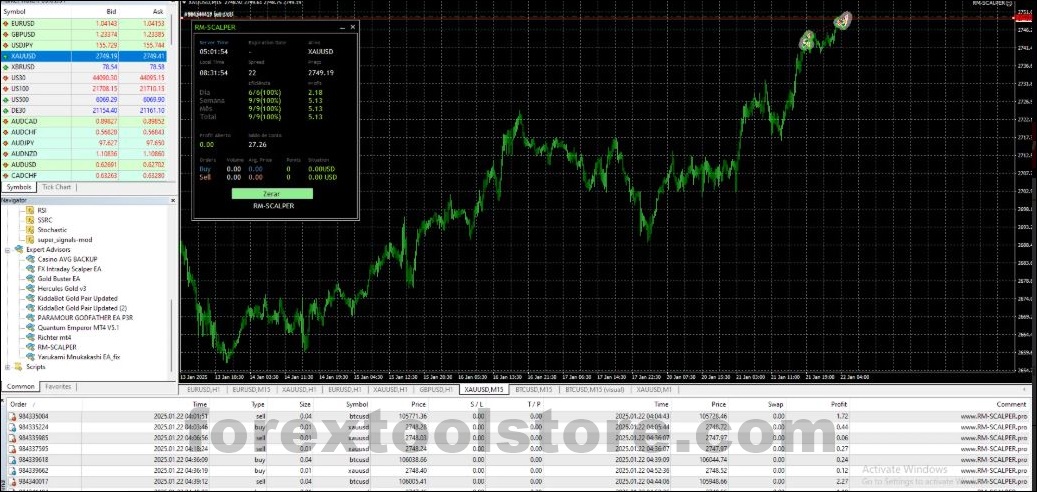The image size is (1037, 492).
Task: Click the Yarukami Mnukakashi EA_fix icon
Action: (30, 356)
